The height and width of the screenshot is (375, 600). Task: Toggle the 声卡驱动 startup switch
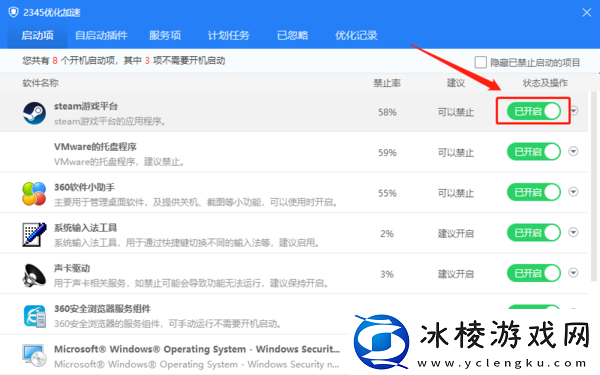pyautogui.click(x=534, y=273)
